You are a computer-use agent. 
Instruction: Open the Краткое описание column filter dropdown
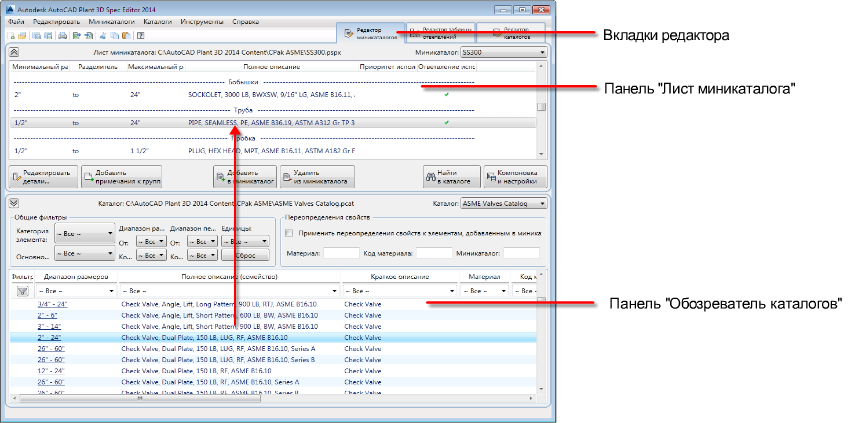pyautogui.click(x=400, y=291)
